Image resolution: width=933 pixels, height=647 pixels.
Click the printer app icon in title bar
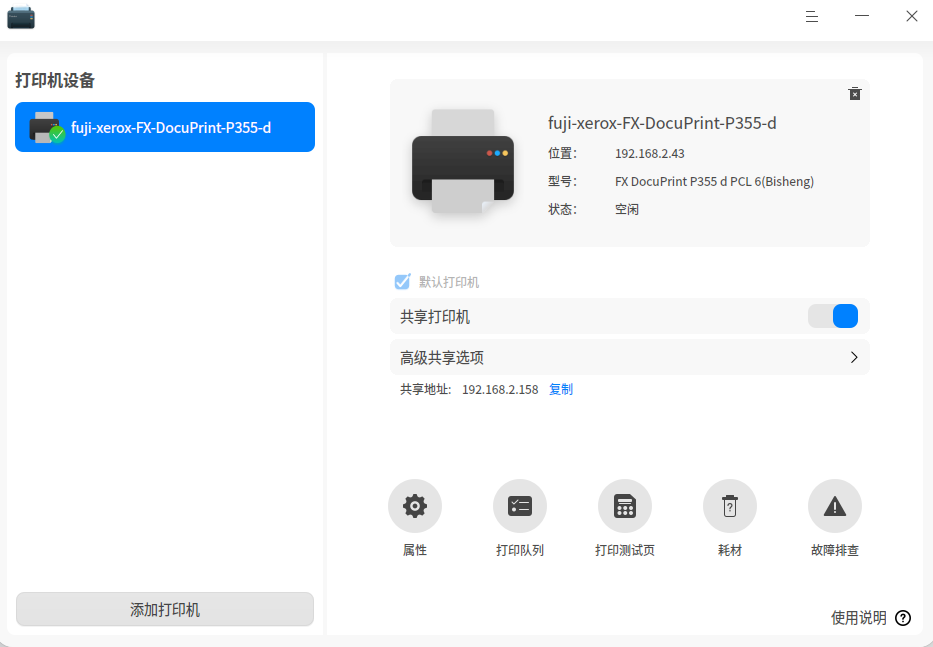click(x=21, y=17)
